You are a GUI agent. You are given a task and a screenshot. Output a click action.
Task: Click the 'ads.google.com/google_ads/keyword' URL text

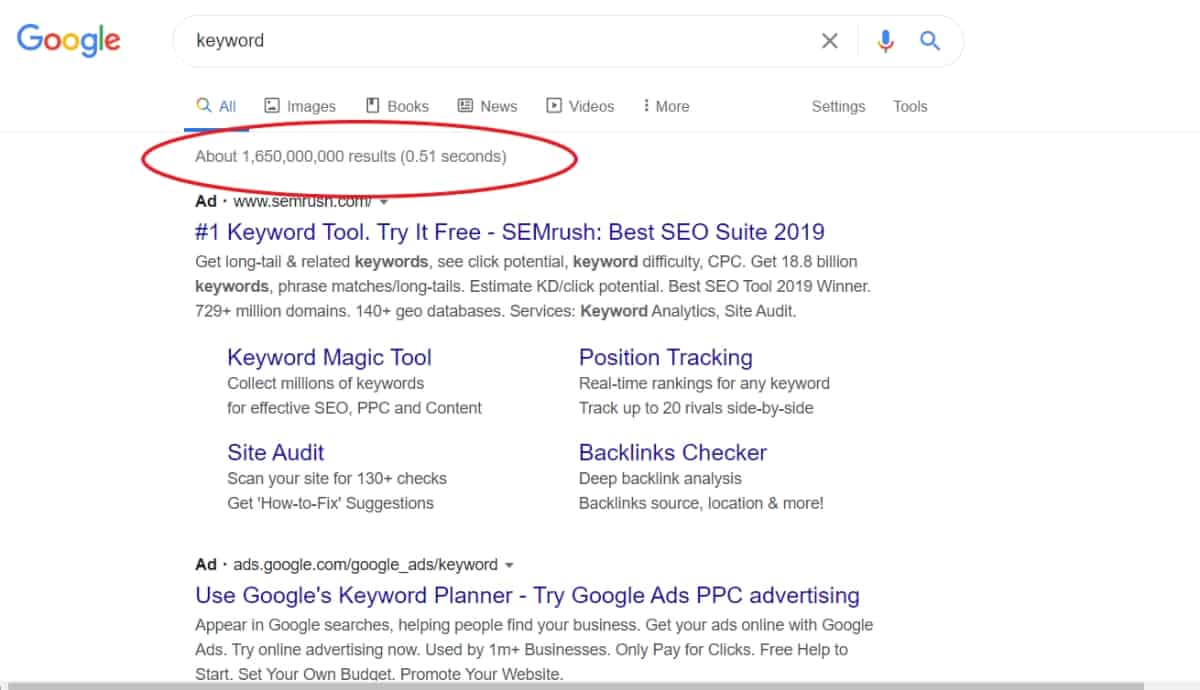click(x=365, y=564)
